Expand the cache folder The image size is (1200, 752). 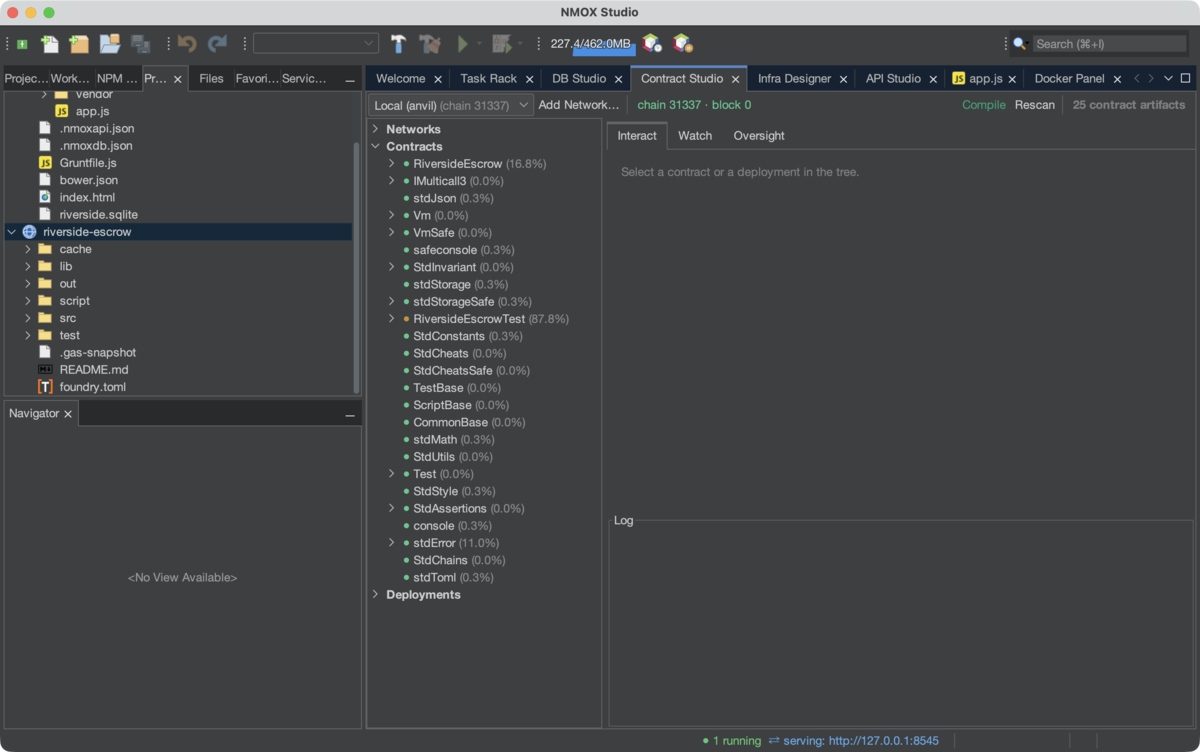click(28, 249)
